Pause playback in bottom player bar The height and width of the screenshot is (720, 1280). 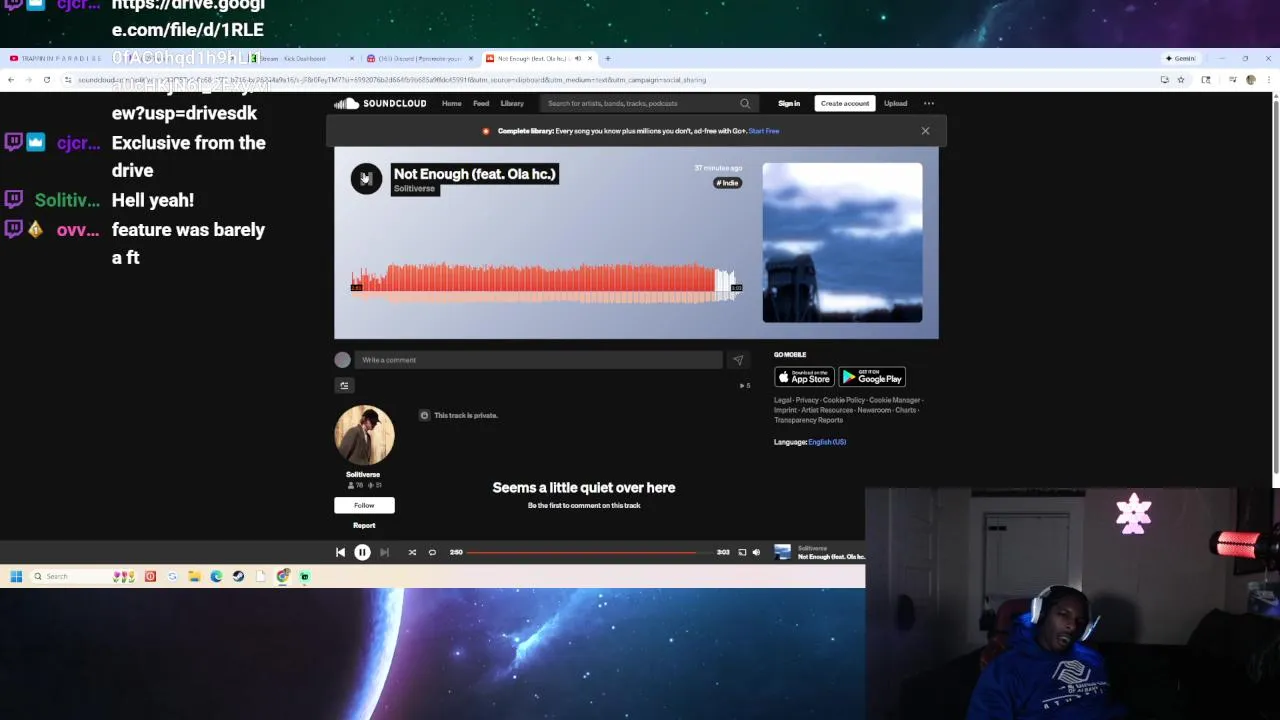362,552
